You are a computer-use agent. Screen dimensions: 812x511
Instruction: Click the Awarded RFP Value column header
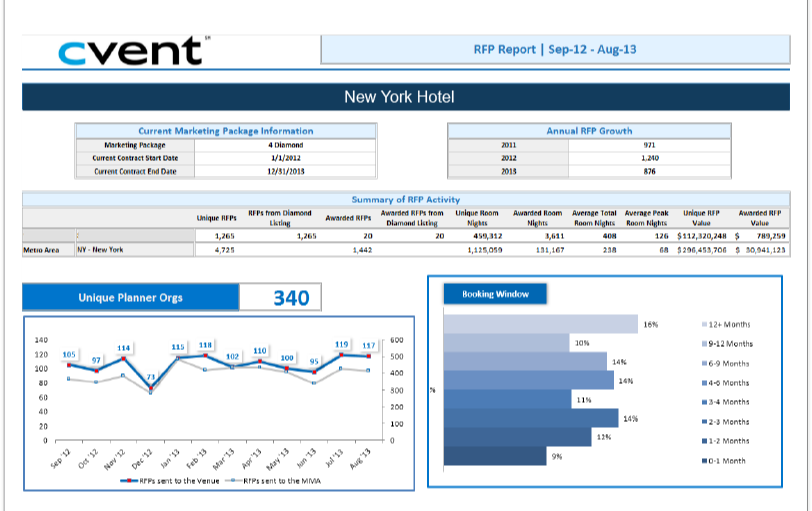760,218
